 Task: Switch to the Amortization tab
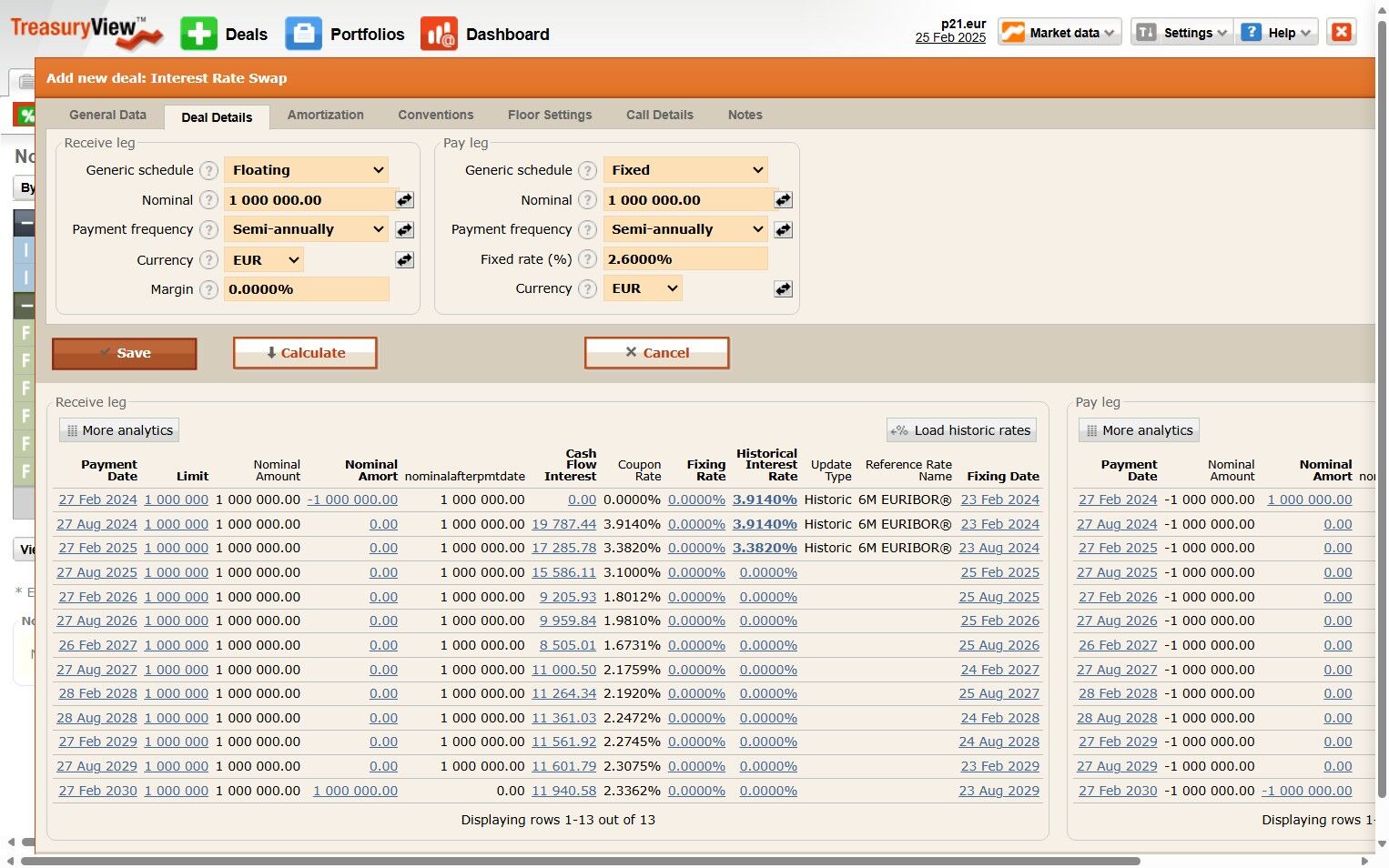click(x=325, y=116)
